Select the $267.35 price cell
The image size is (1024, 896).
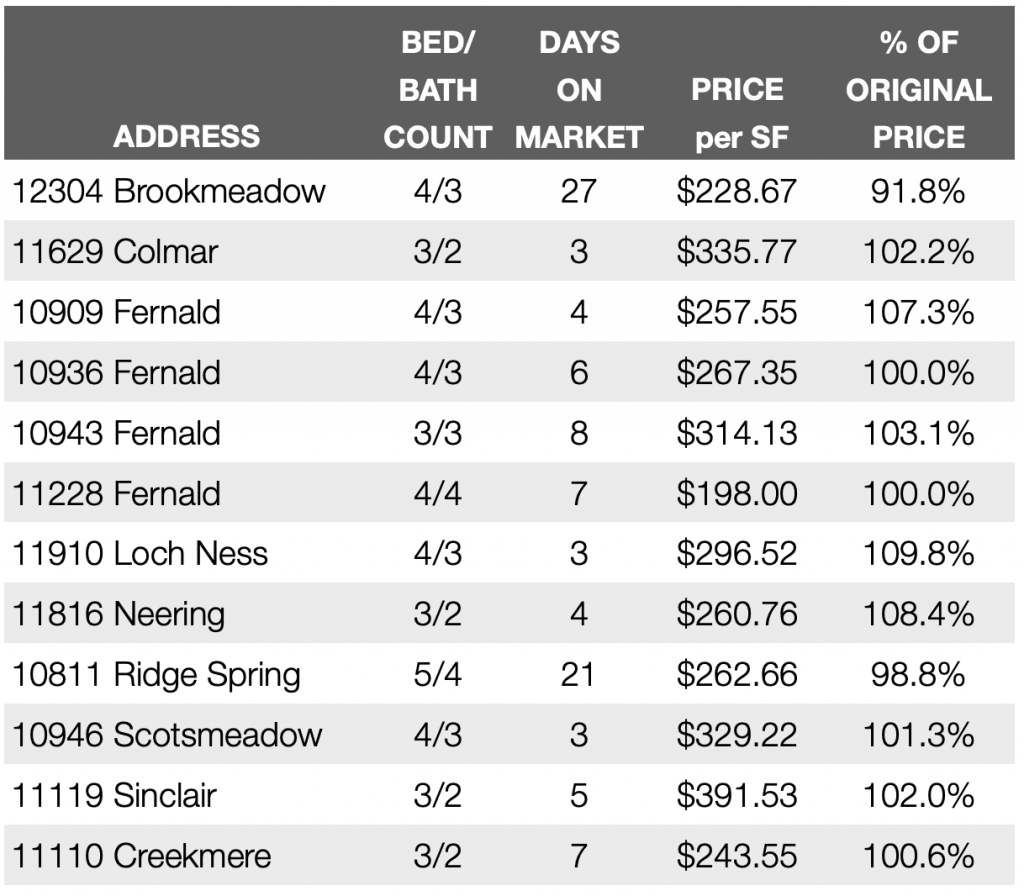(x=737, y=373)
